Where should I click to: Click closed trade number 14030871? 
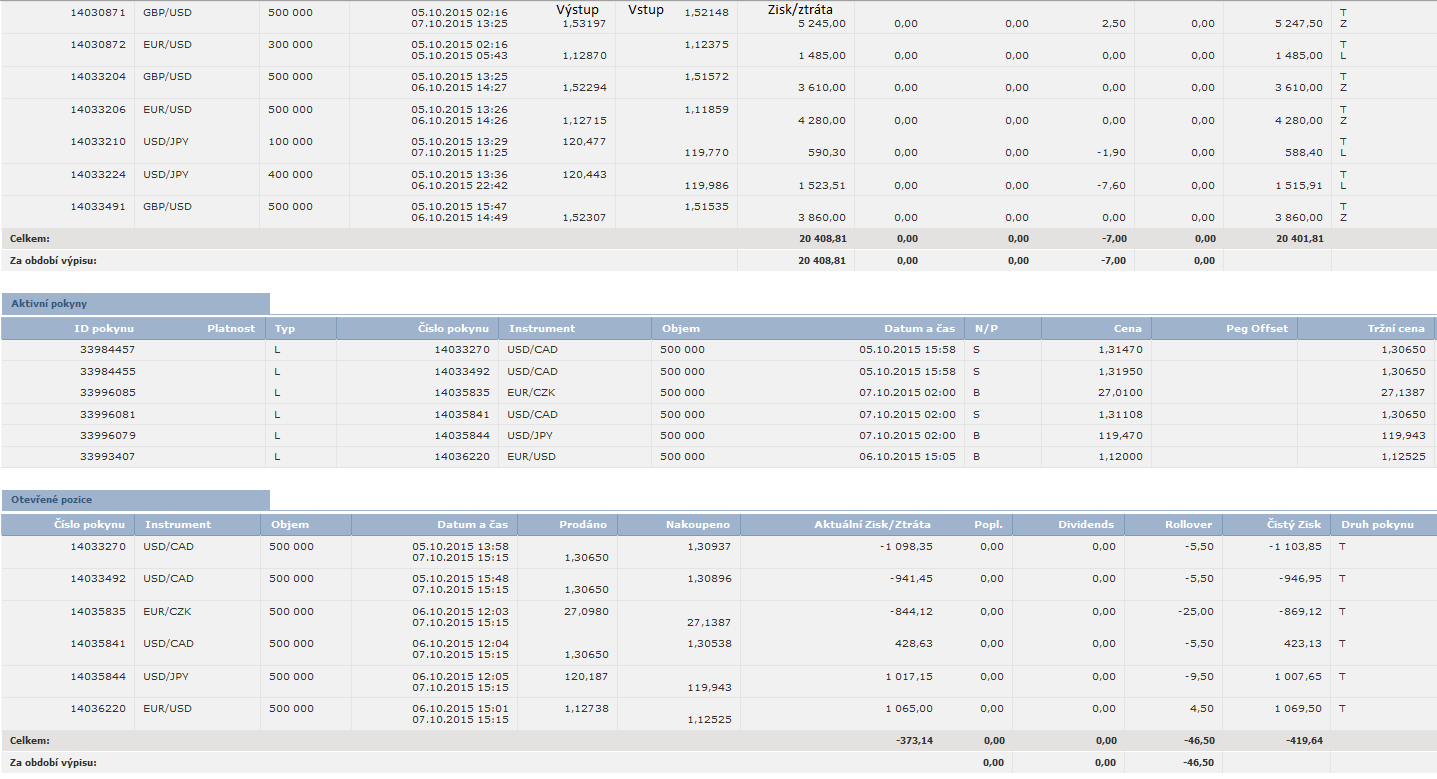[x=98, y=12]
